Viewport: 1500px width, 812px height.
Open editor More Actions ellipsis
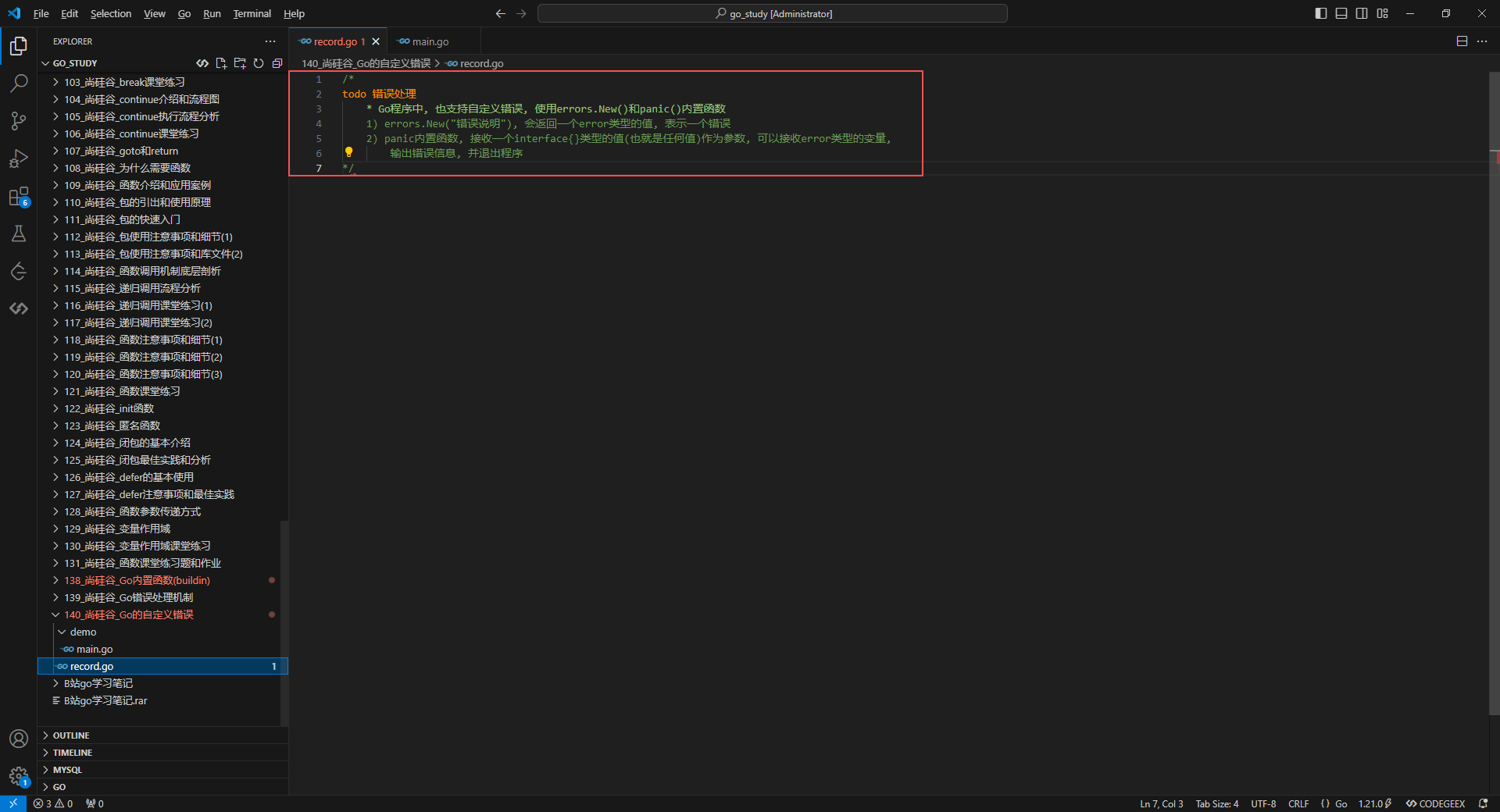(1482, 41)
